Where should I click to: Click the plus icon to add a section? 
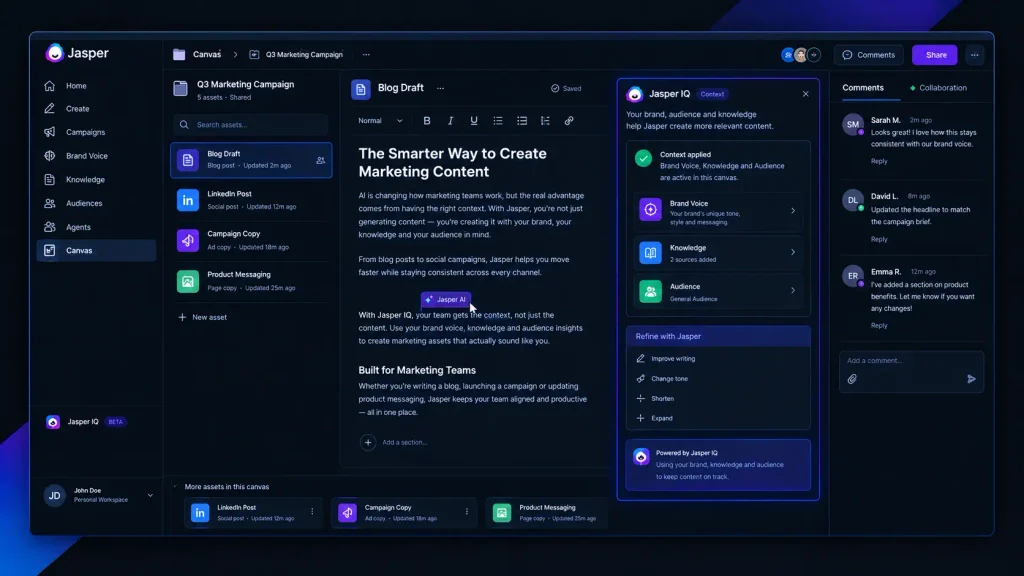coord(368,442)
